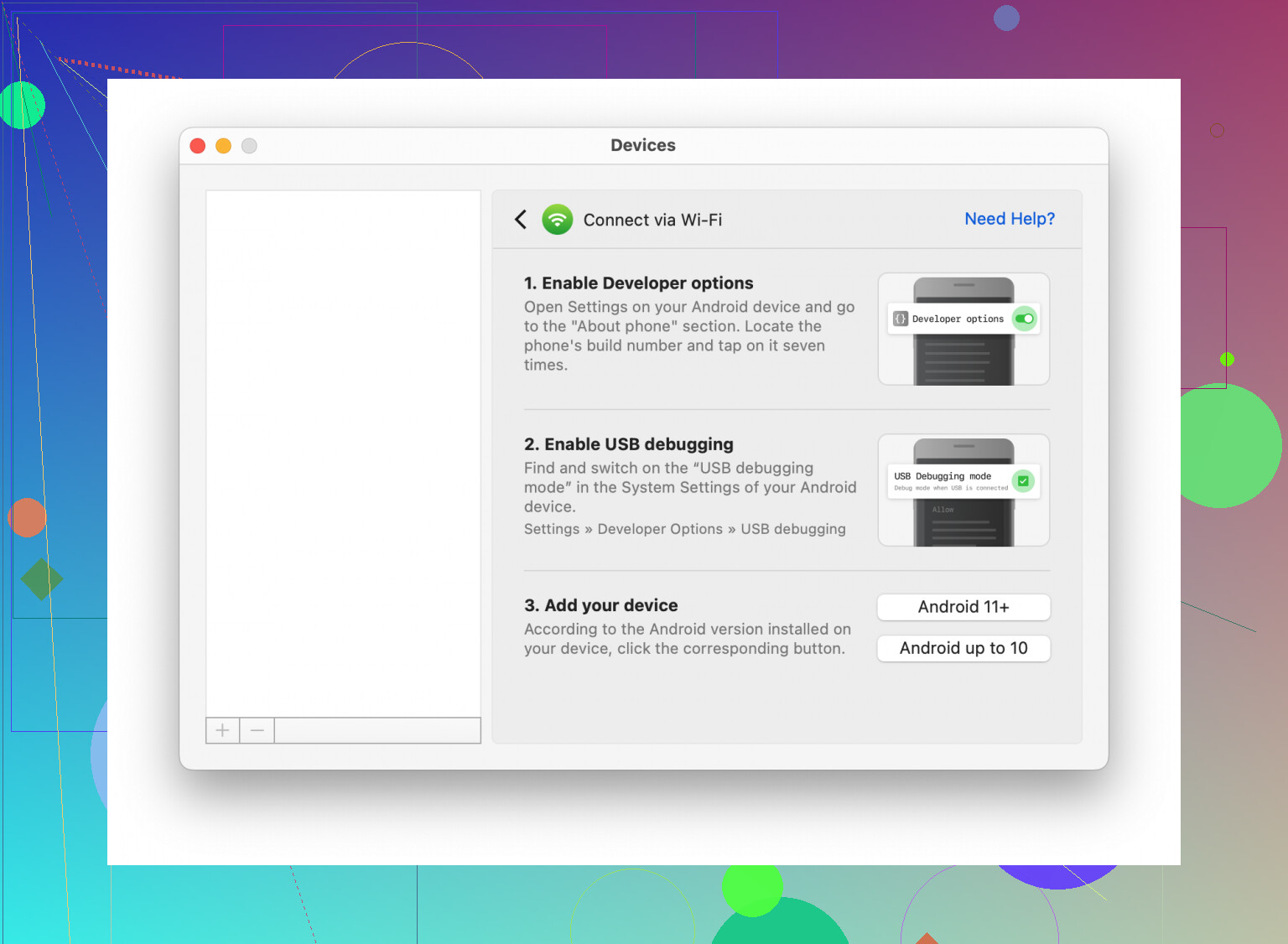Click inside the empty device list

[x=343, y=453]
